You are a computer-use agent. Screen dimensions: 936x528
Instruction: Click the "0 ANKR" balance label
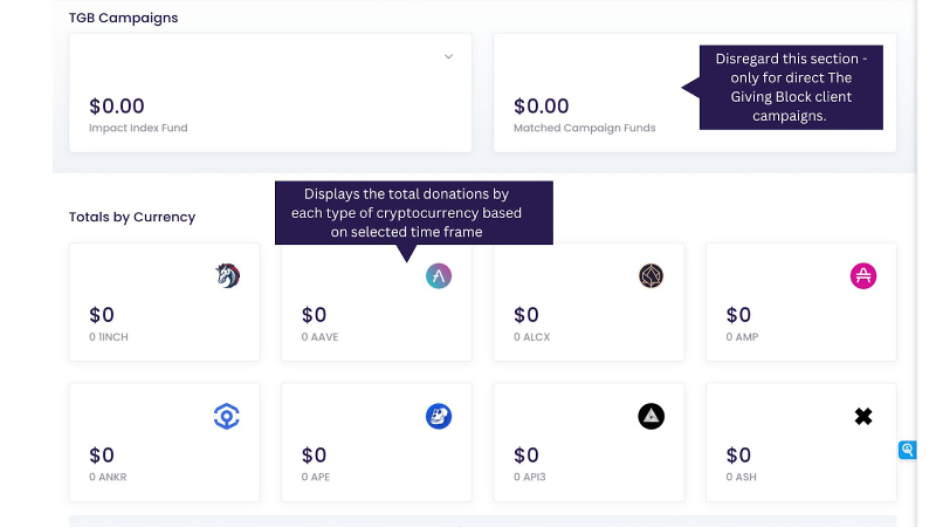pyautogui.click(x=108, y=477)
